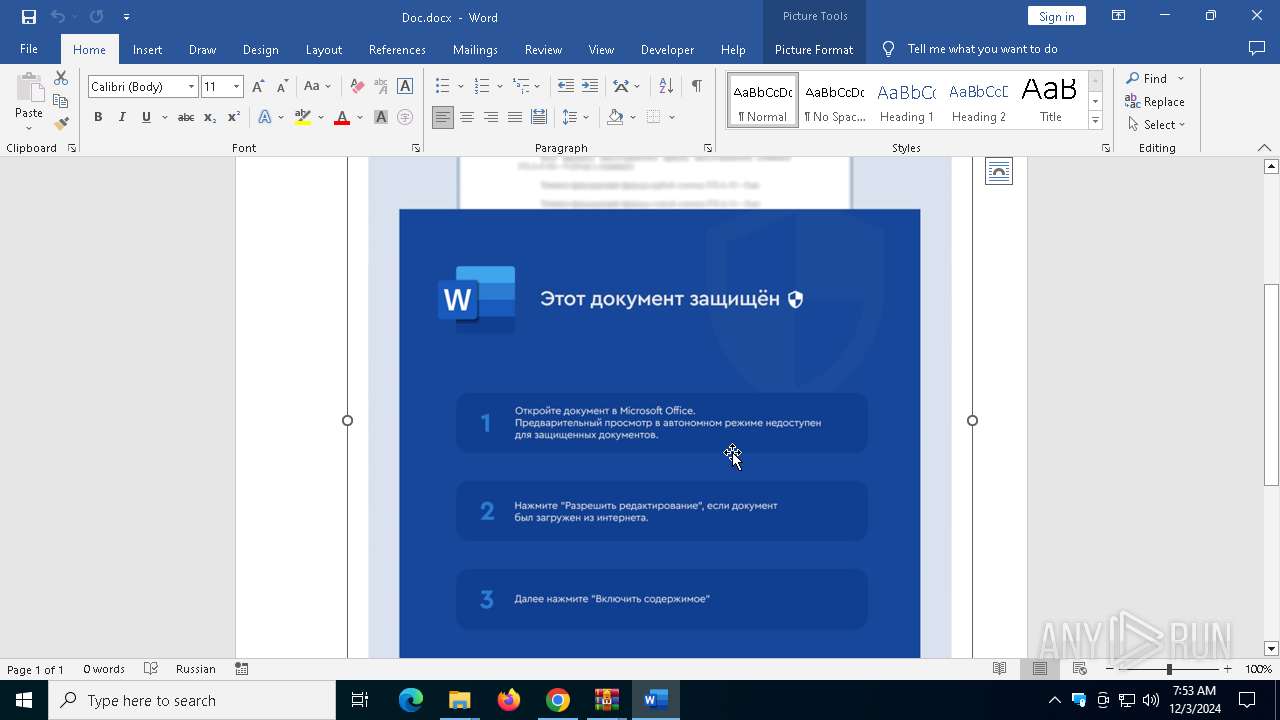Apply the red Font Color button

tap(342, 117)
